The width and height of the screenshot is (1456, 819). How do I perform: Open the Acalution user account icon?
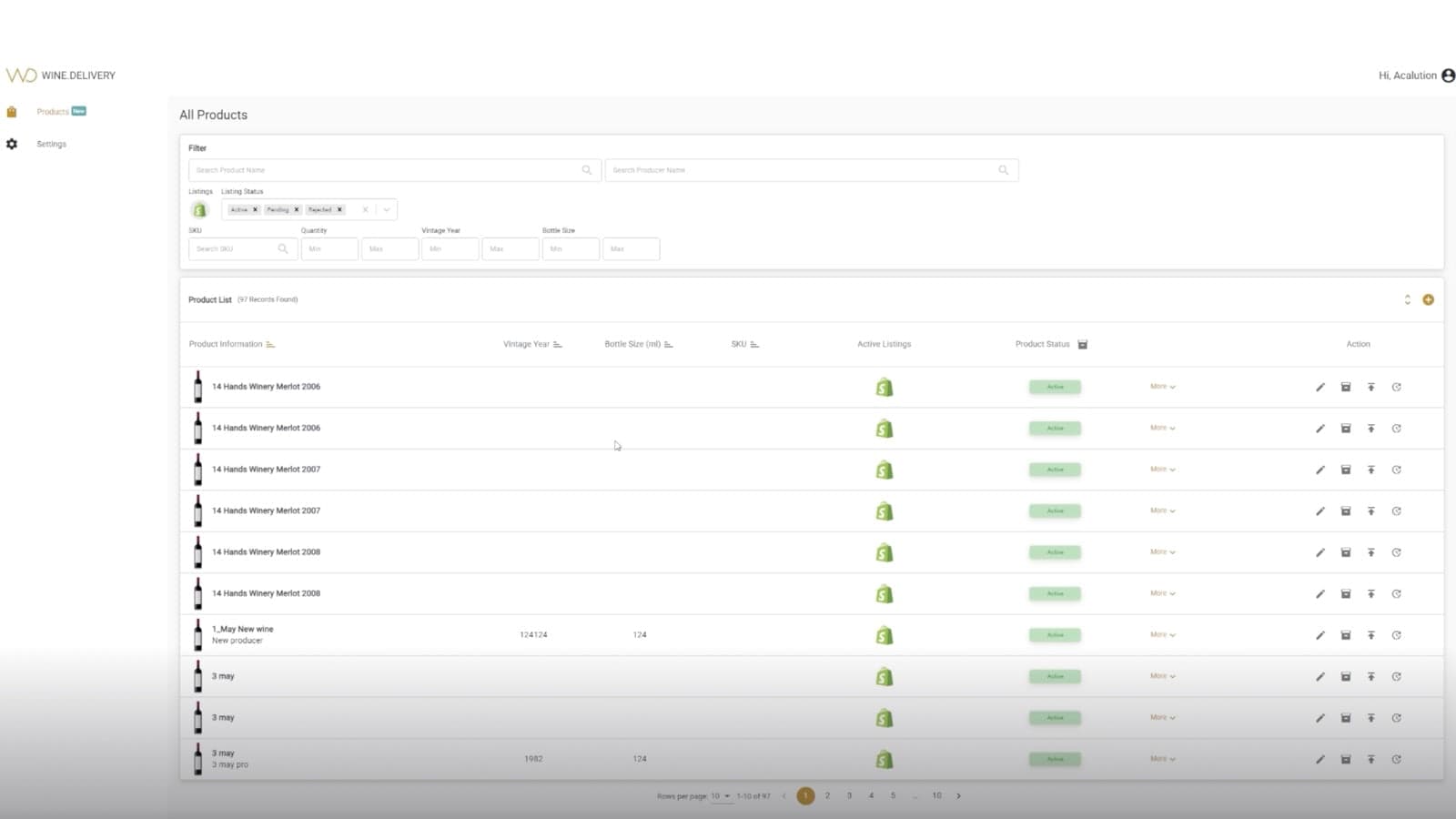(x=1448, y=76)
